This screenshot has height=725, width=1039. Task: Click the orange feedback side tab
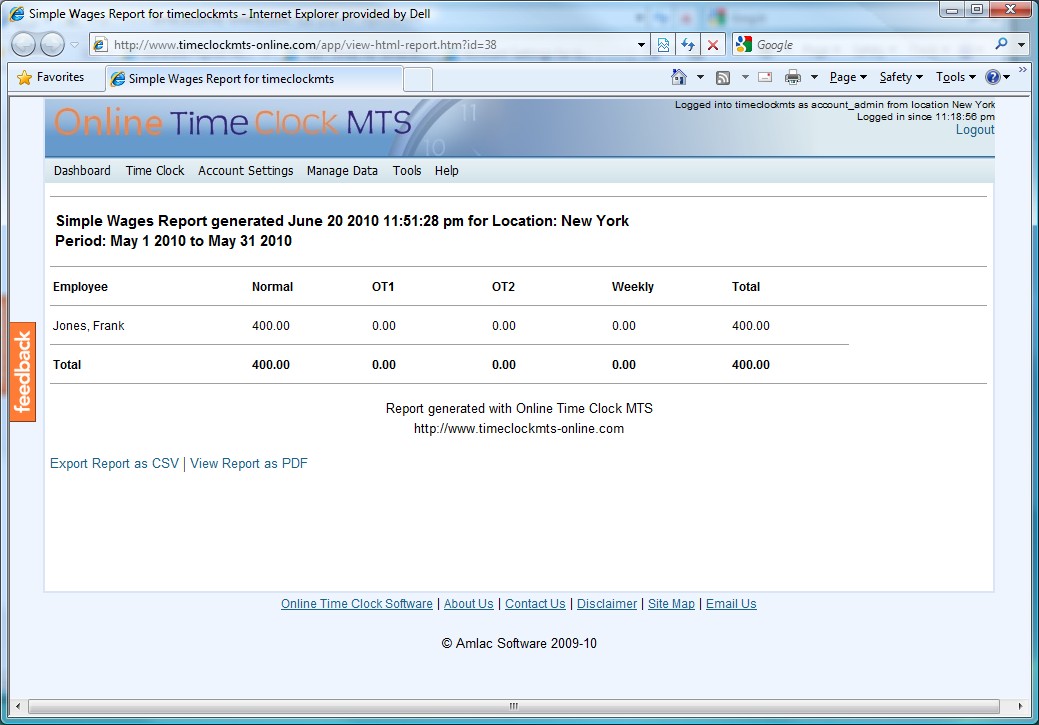click(23, 372)
